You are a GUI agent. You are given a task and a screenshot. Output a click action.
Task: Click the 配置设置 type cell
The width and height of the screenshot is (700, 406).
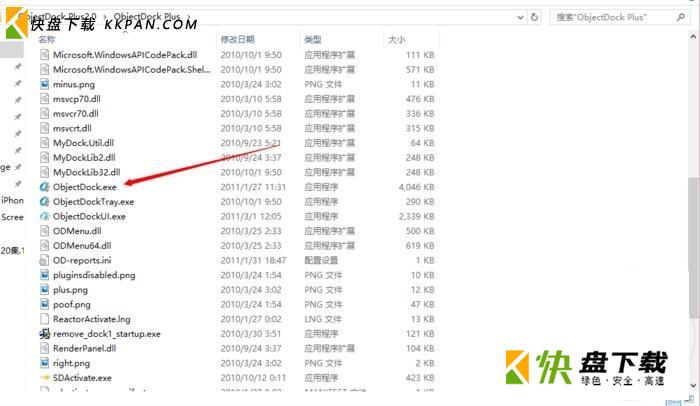coord(321,260)
